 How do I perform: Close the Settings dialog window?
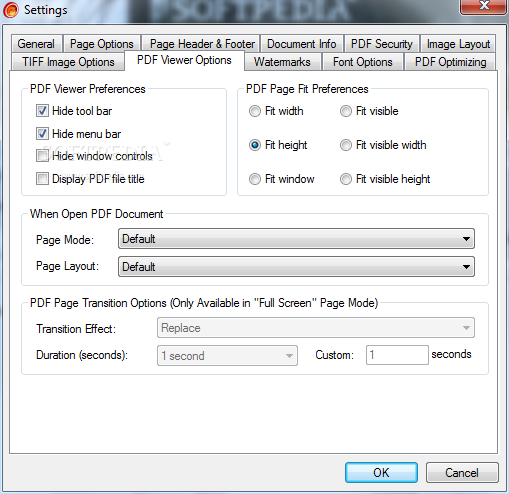484,6
